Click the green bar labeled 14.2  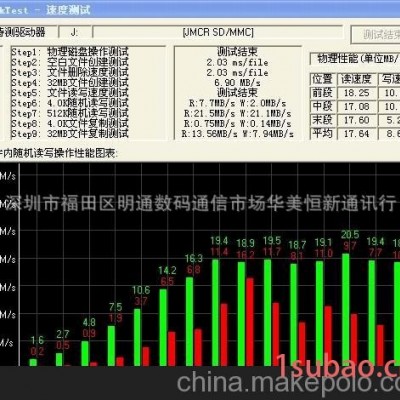[163, 327]
